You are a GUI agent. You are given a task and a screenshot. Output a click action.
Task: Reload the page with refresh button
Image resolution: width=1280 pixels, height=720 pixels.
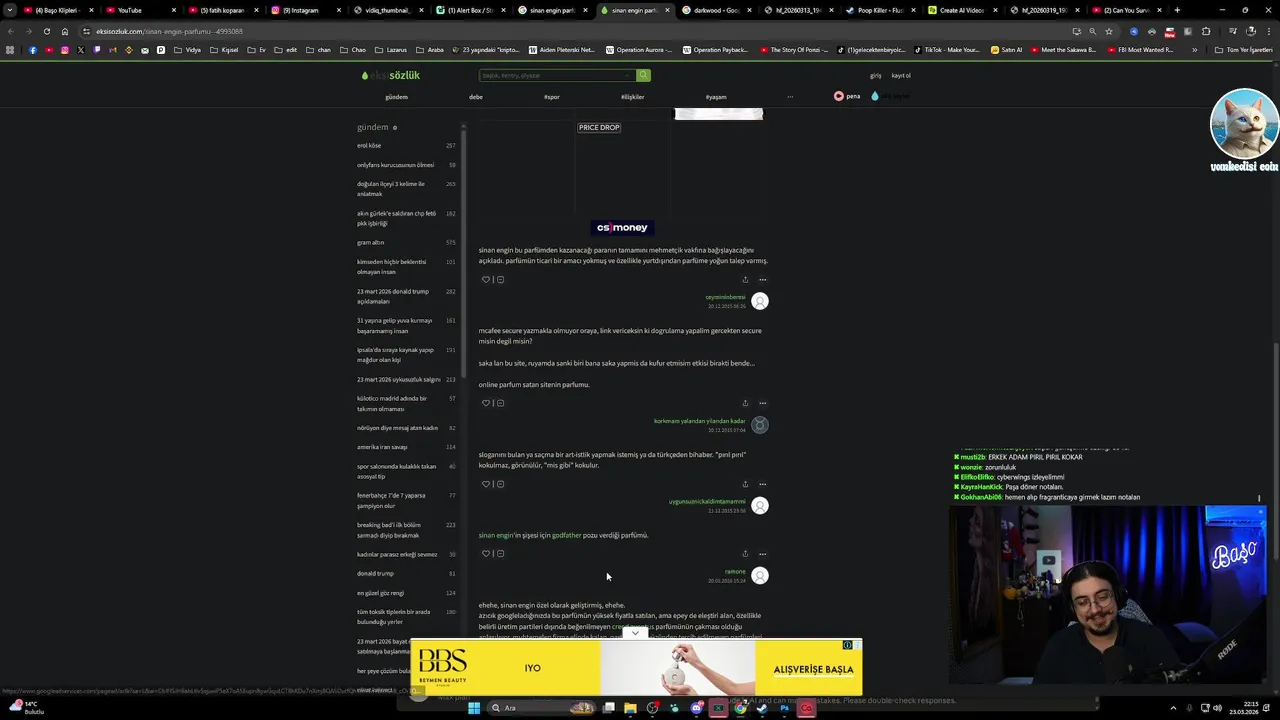click(x=46, y=31)
